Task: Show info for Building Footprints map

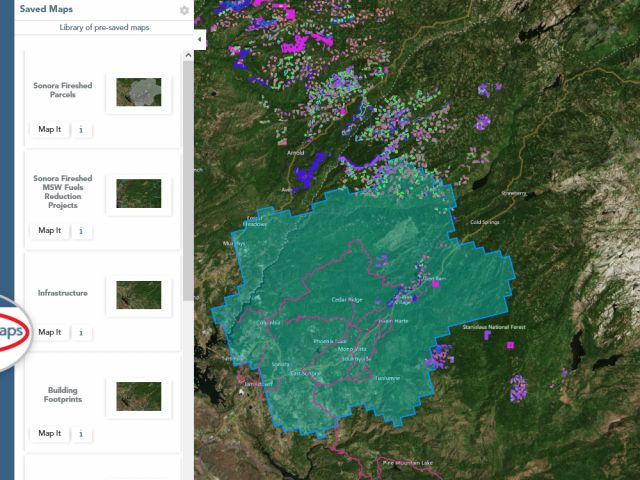Action: pos(81,434)
